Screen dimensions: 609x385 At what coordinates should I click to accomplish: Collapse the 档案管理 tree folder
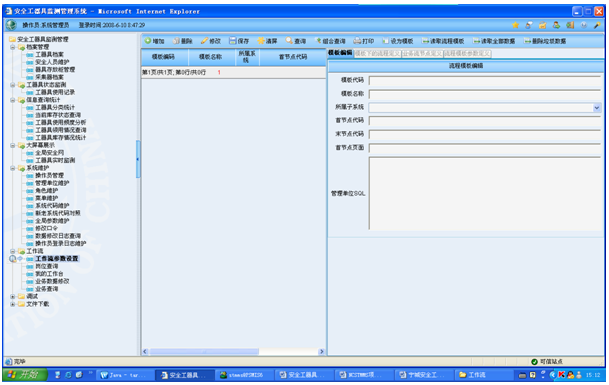point(13,47)
